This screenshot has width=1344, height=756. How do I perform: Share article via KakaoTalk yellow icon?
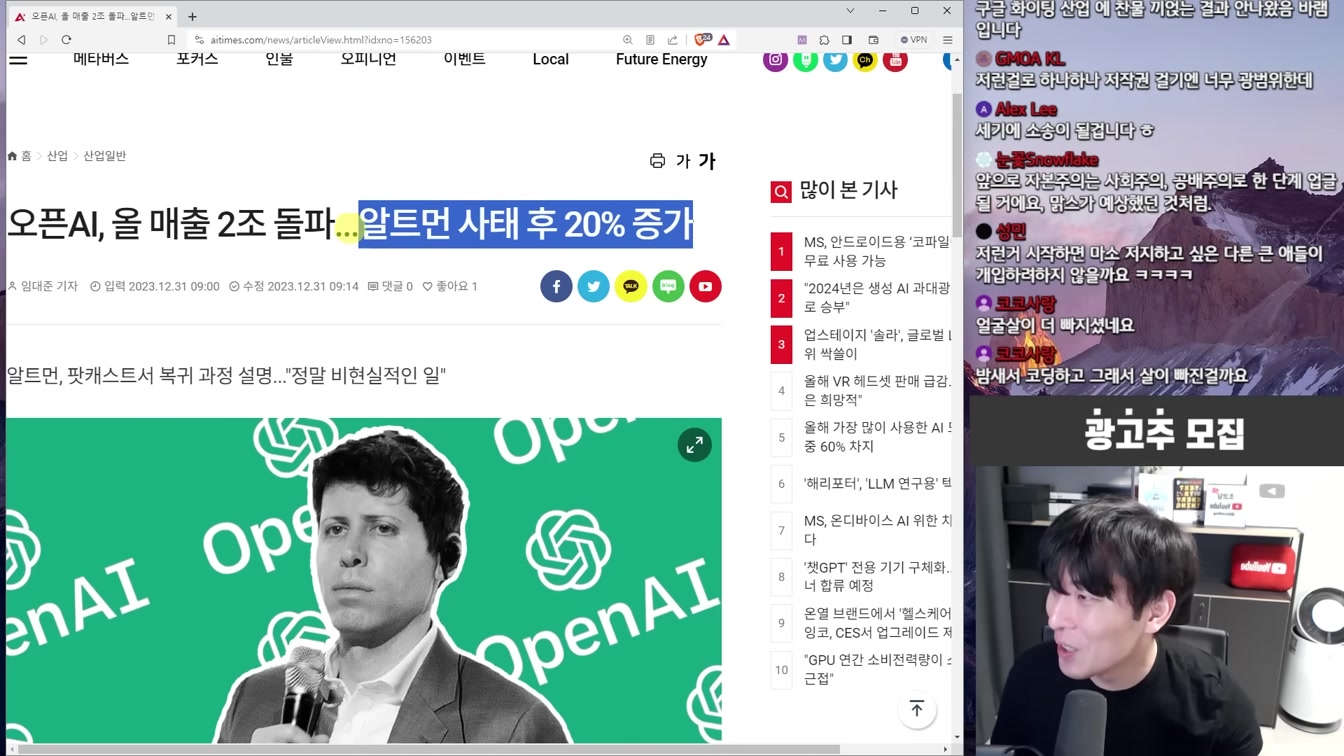(x=631, y=287)
